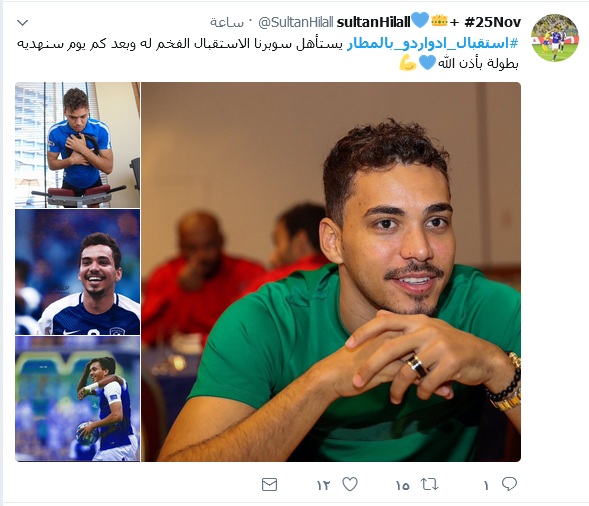Like the tweet with heart icon
The width and height of the screenshot is (589, 506).
(x=350, y=484)
